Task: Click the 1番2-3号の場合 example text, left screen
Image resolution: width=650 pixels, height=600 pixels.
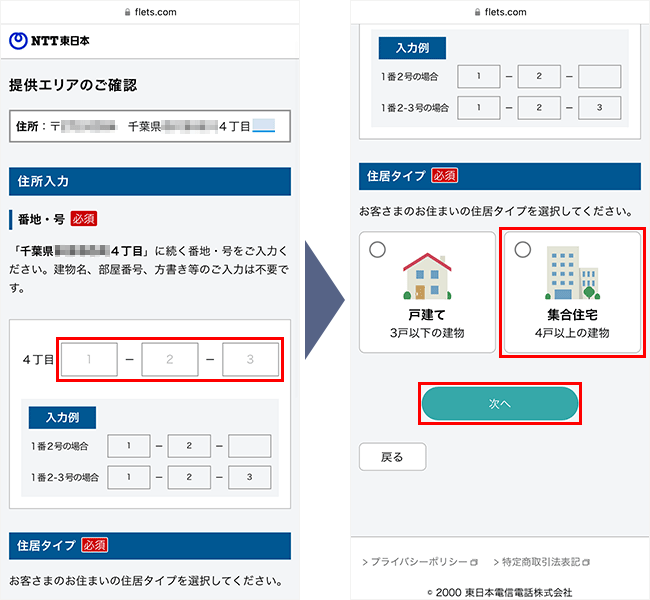Action: click(x=65, y=477)
